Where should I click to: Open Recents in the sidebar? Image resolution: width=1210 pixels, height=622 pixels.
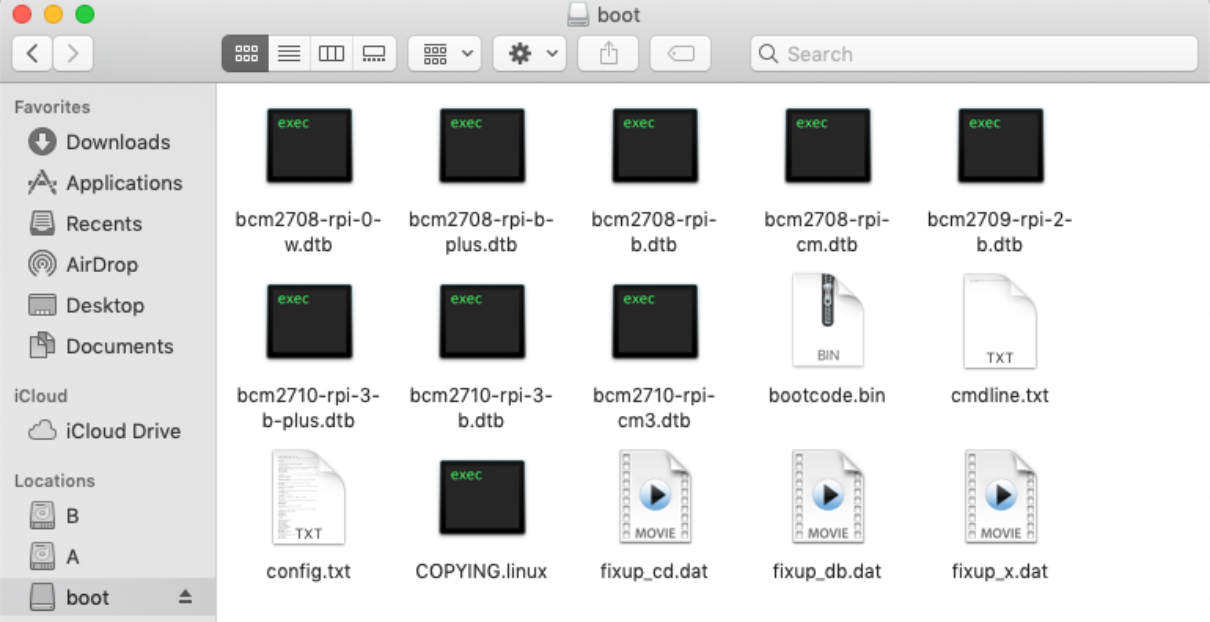pos(108,224)
